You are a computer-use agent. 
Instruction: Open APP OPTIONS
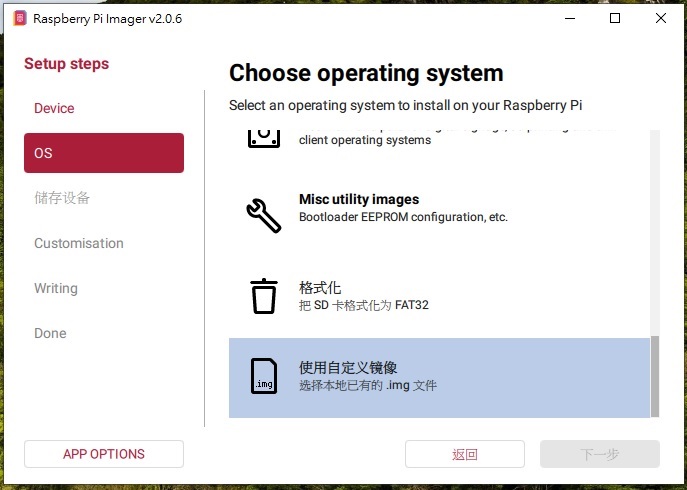coord(104,454)
